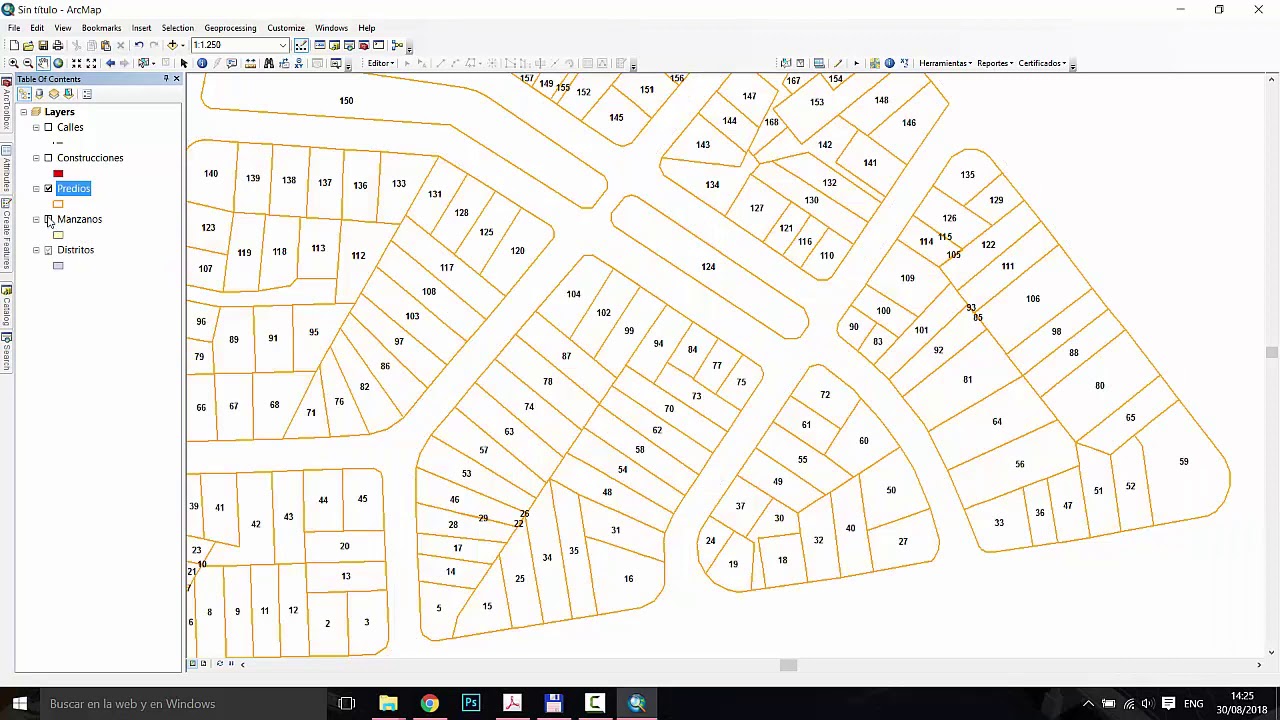Go back to previous extent
Viewport: 1280px width, 720px height.
pos(110,63)
